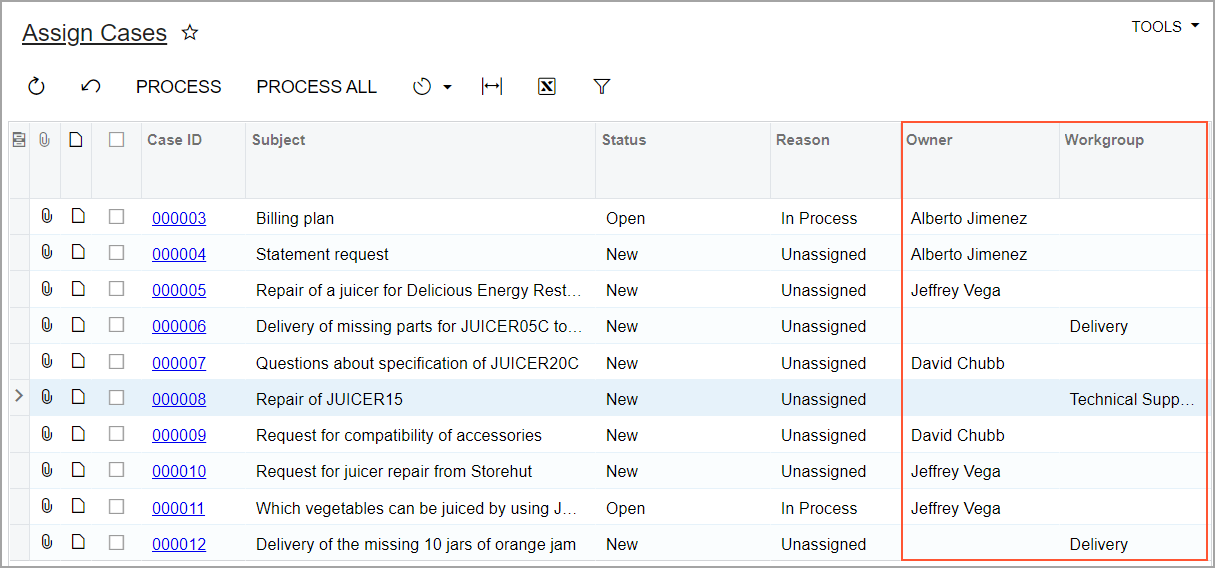Screen dimensions: 1215x568
Task: Open the TOOLS dropdown menu
Action: [x=1164, y=27]
